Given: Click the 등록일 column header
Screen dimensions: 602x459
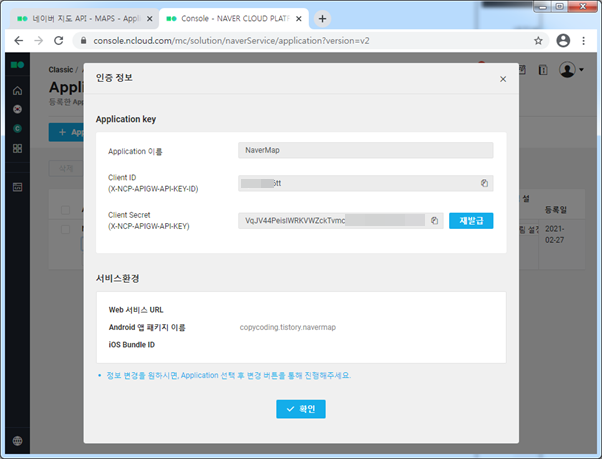Looking at the screenshot, I should (556, 210).
